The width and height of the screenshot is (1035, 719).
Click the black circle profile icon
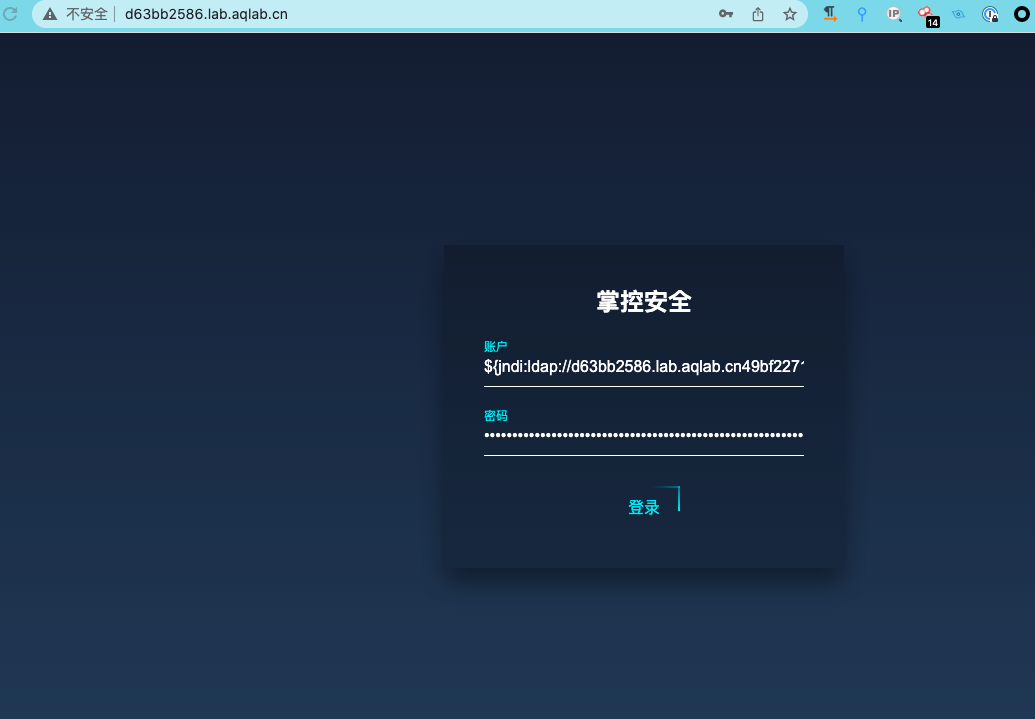[1022, 14]
